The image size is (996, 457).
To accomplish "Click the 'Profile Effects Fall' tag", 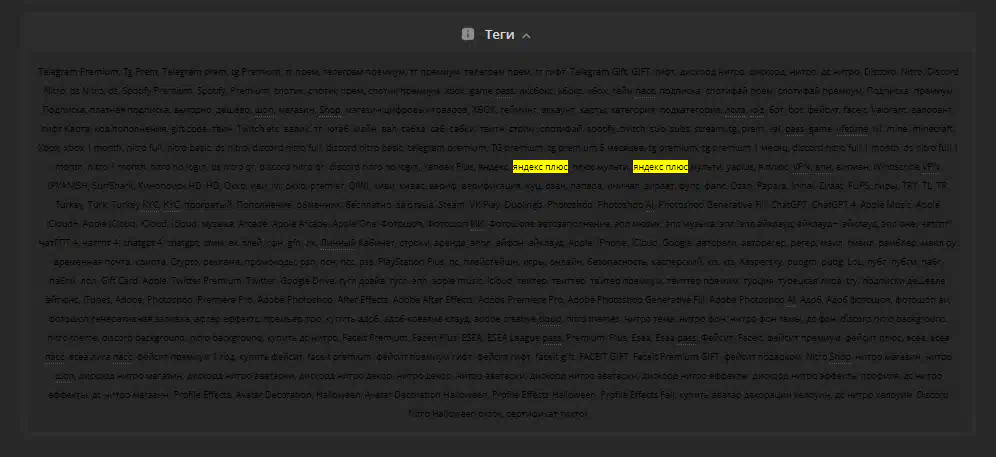I will tap(638, 395).
